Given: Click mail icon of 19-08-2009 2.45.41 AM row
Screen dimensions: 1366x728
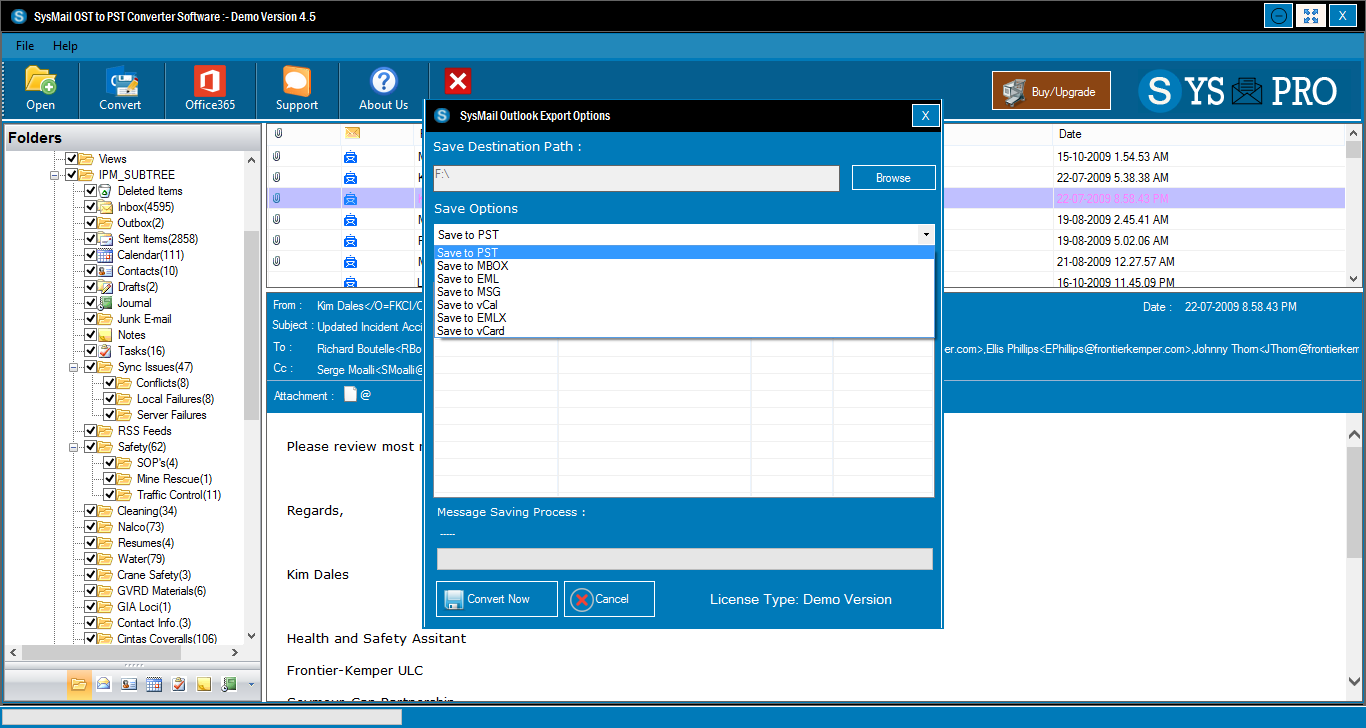Looking at the screenshot, I should (x=350, y=219).
